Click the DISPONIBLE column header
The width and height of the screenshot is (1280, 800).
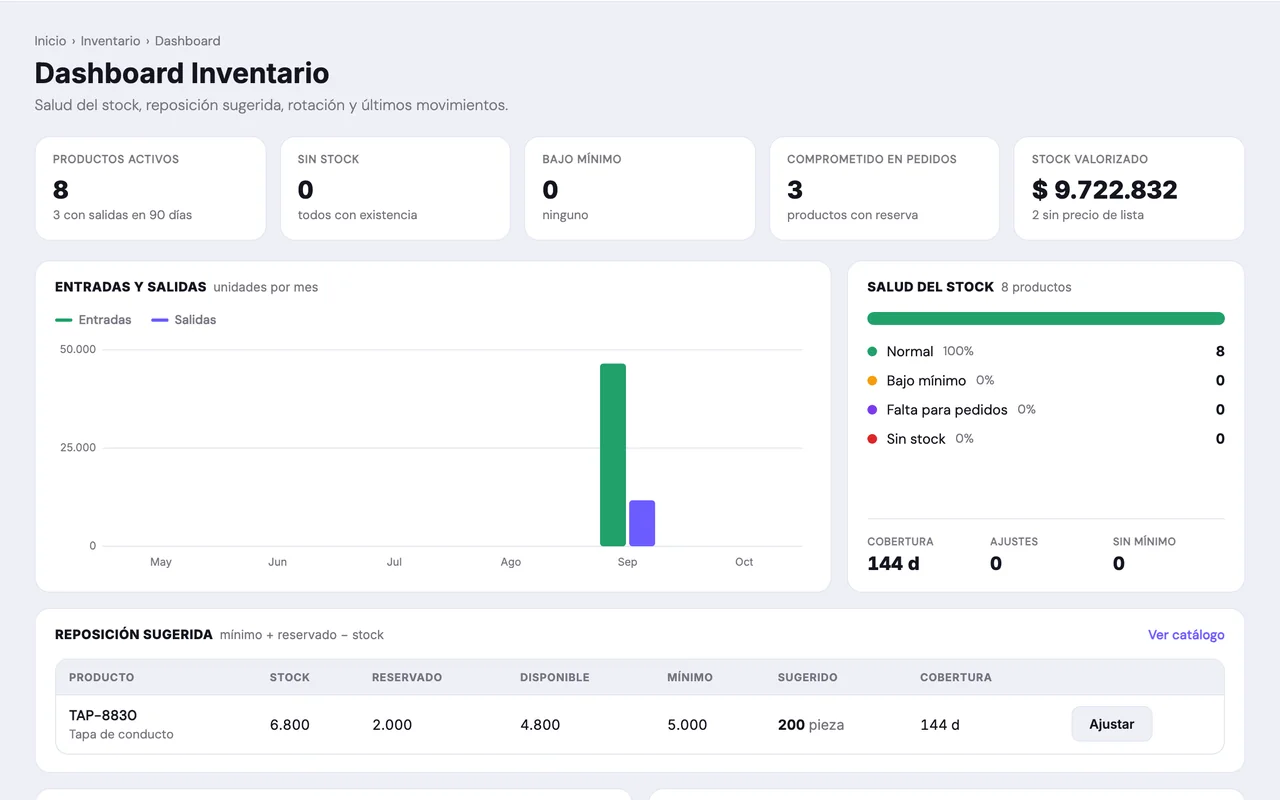[x=555, y=677]
